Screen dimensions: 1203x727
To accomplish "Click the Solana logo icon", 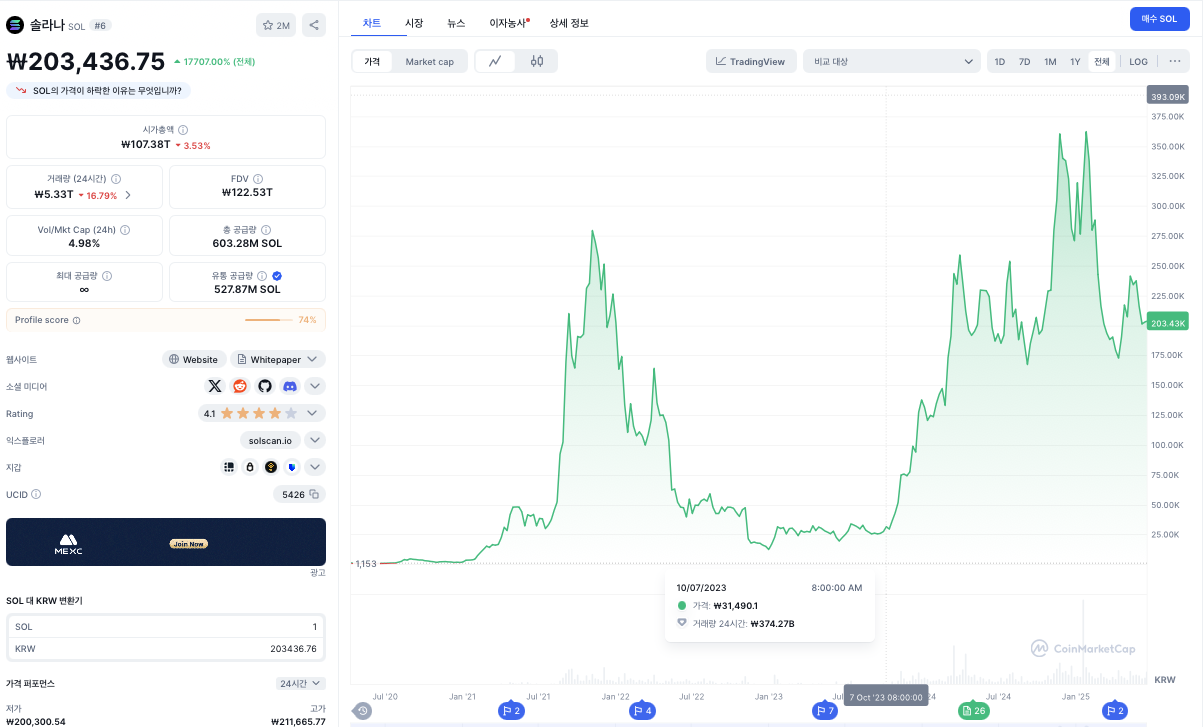I will tap(16, 25).
